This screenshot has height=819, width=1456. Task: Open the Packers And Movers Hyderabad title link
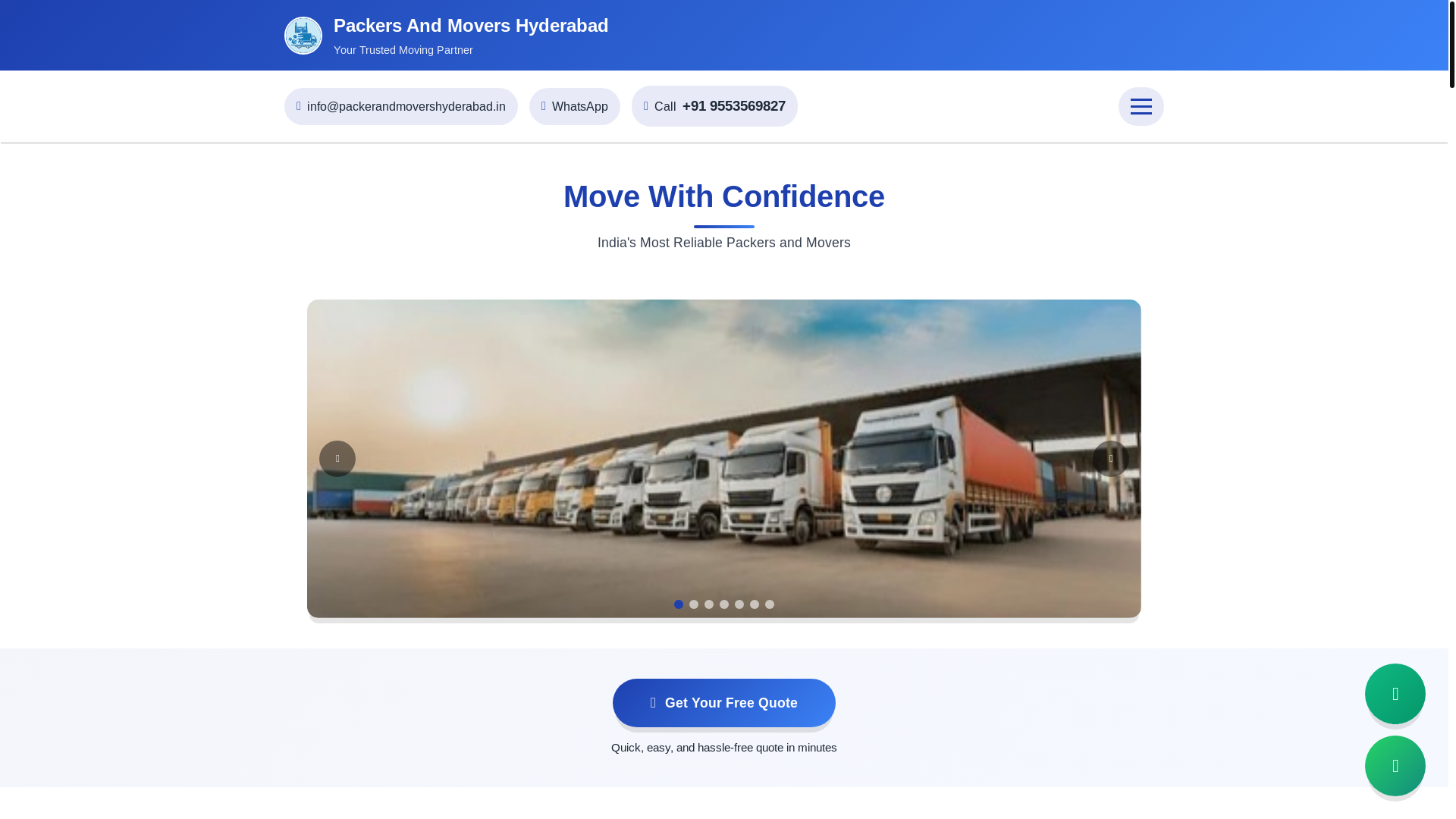coord(471,26)
